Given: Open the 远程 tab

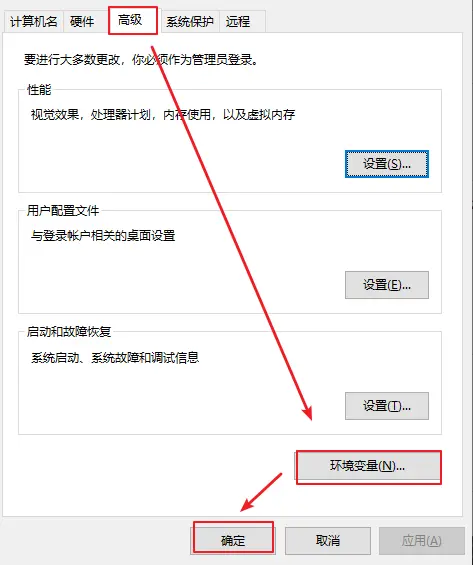Looking at the screenshot, I should [x=238, y=22].
